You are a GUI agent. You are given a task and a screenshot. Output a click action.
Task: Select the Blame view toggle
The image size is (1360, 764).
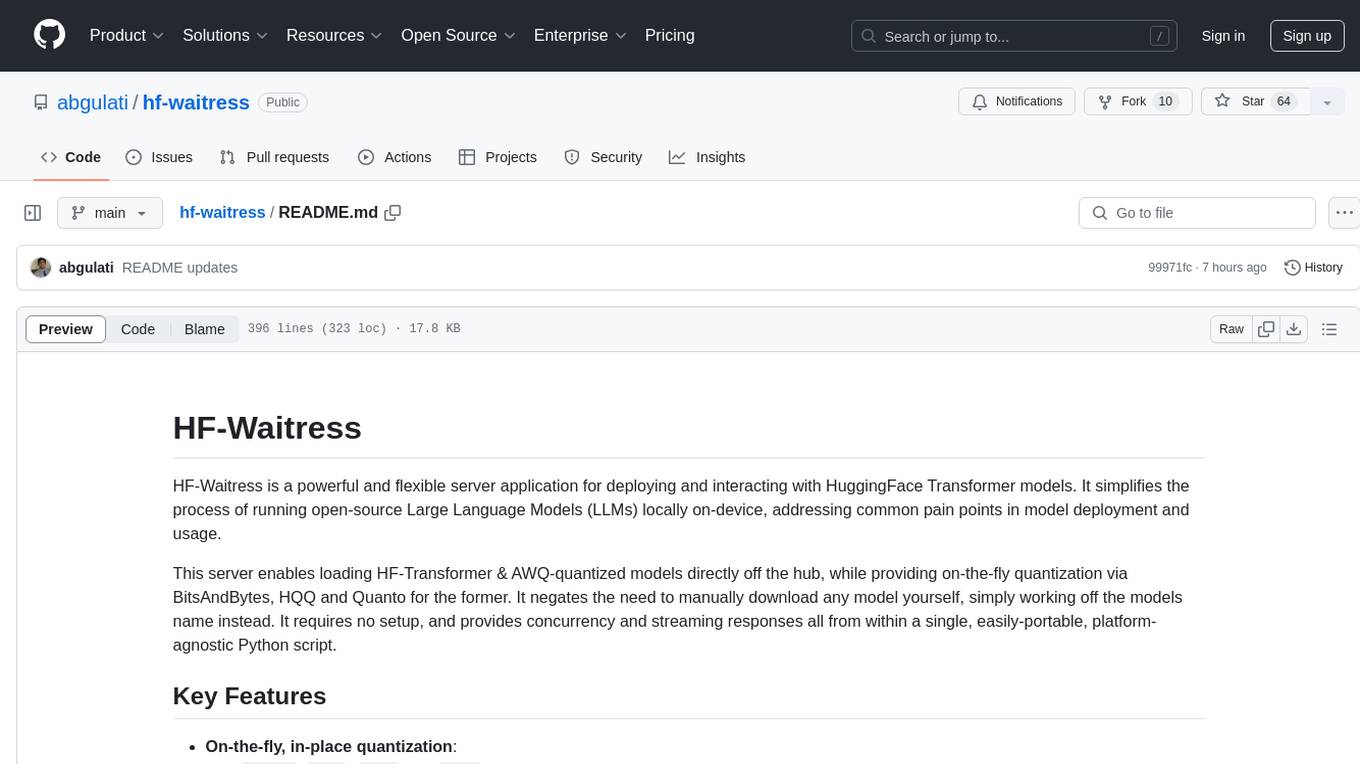205,329
